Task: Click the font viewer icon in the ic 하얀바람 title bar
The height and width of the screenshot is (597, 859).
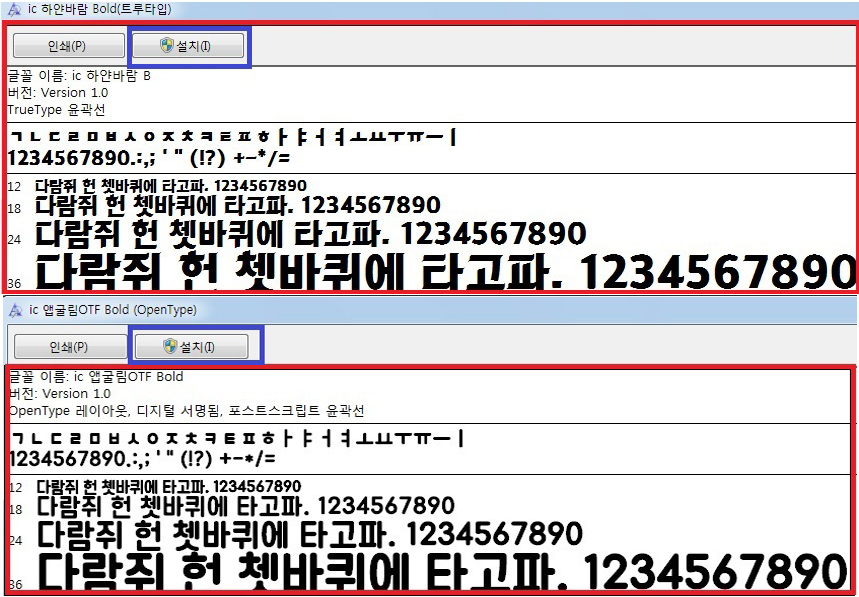Action: tap(14, 10)
